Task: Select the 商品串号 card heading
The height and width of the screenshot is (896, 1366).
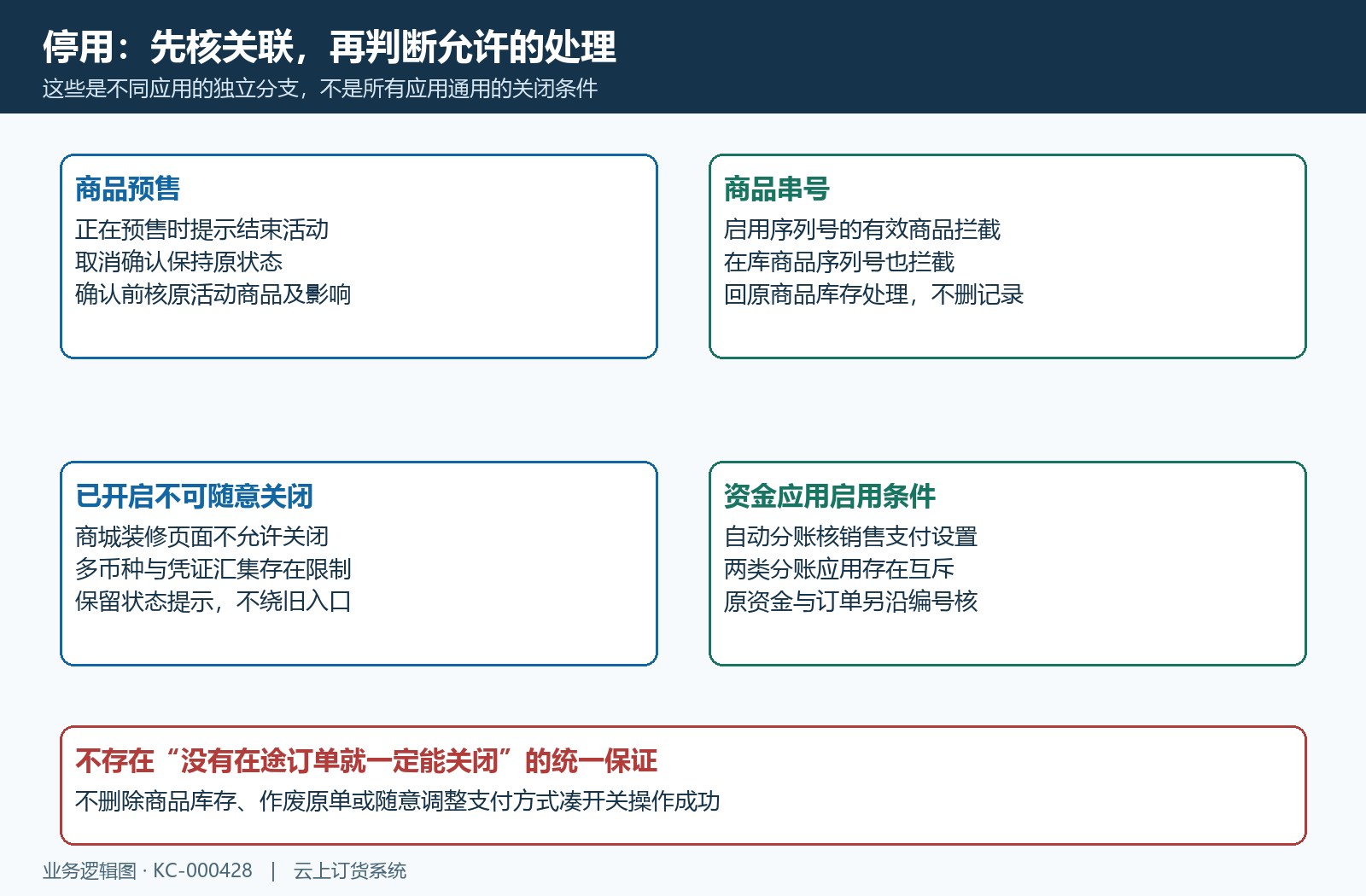Action: tap(777, 189)
